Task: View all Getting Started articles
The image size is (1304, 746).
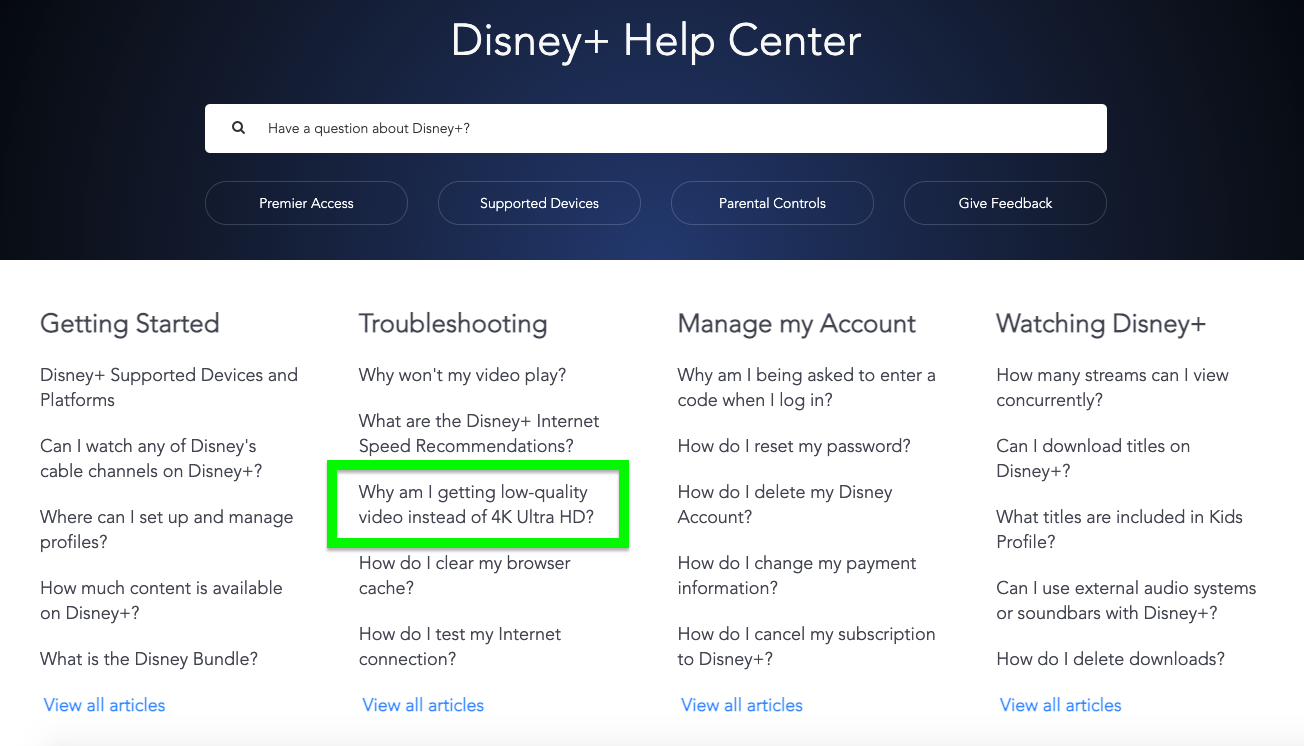Action: click(x=104, y=705)
